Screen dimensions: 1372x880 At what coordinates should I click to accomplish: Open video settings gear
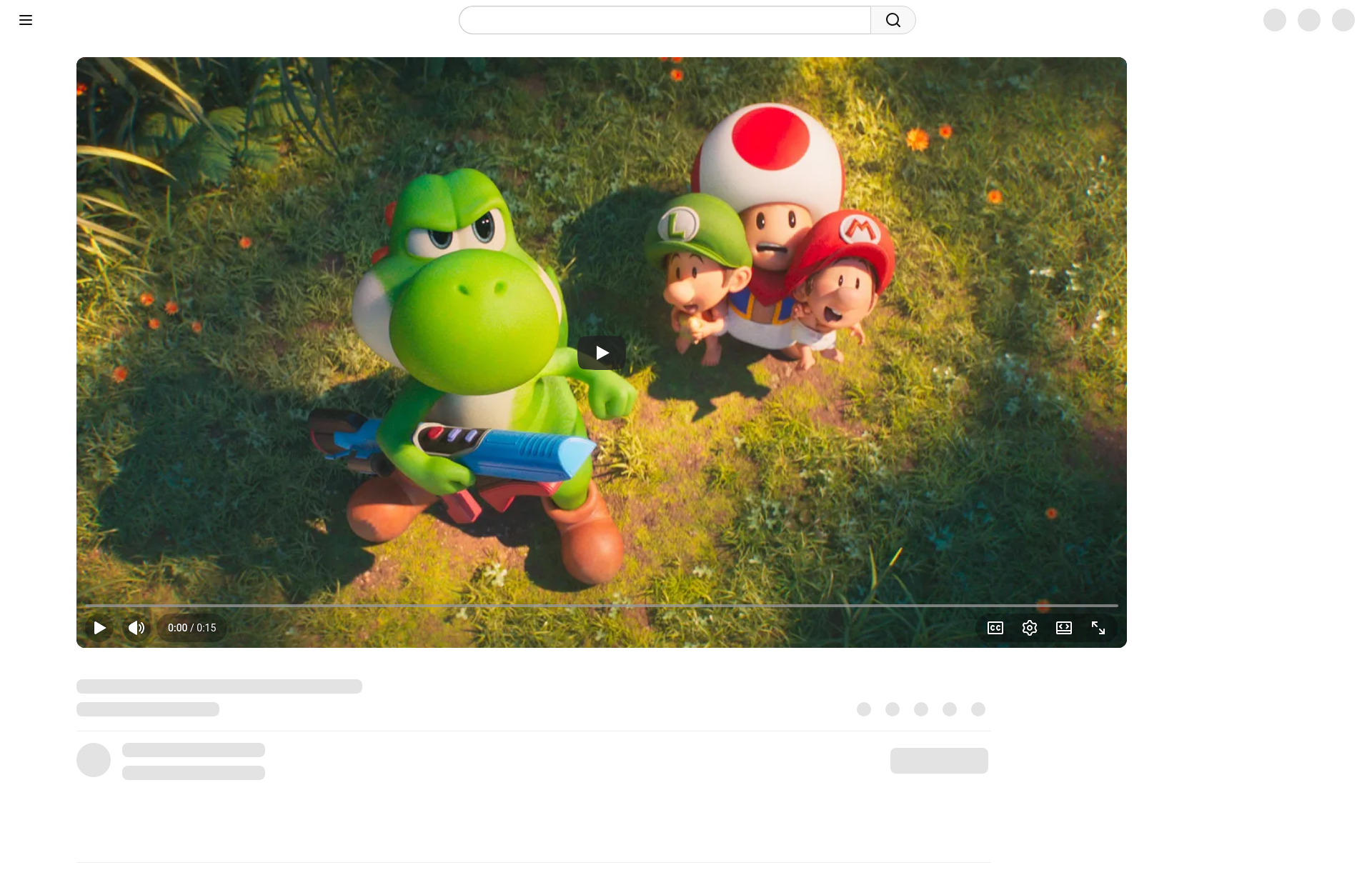(1030, 628)
